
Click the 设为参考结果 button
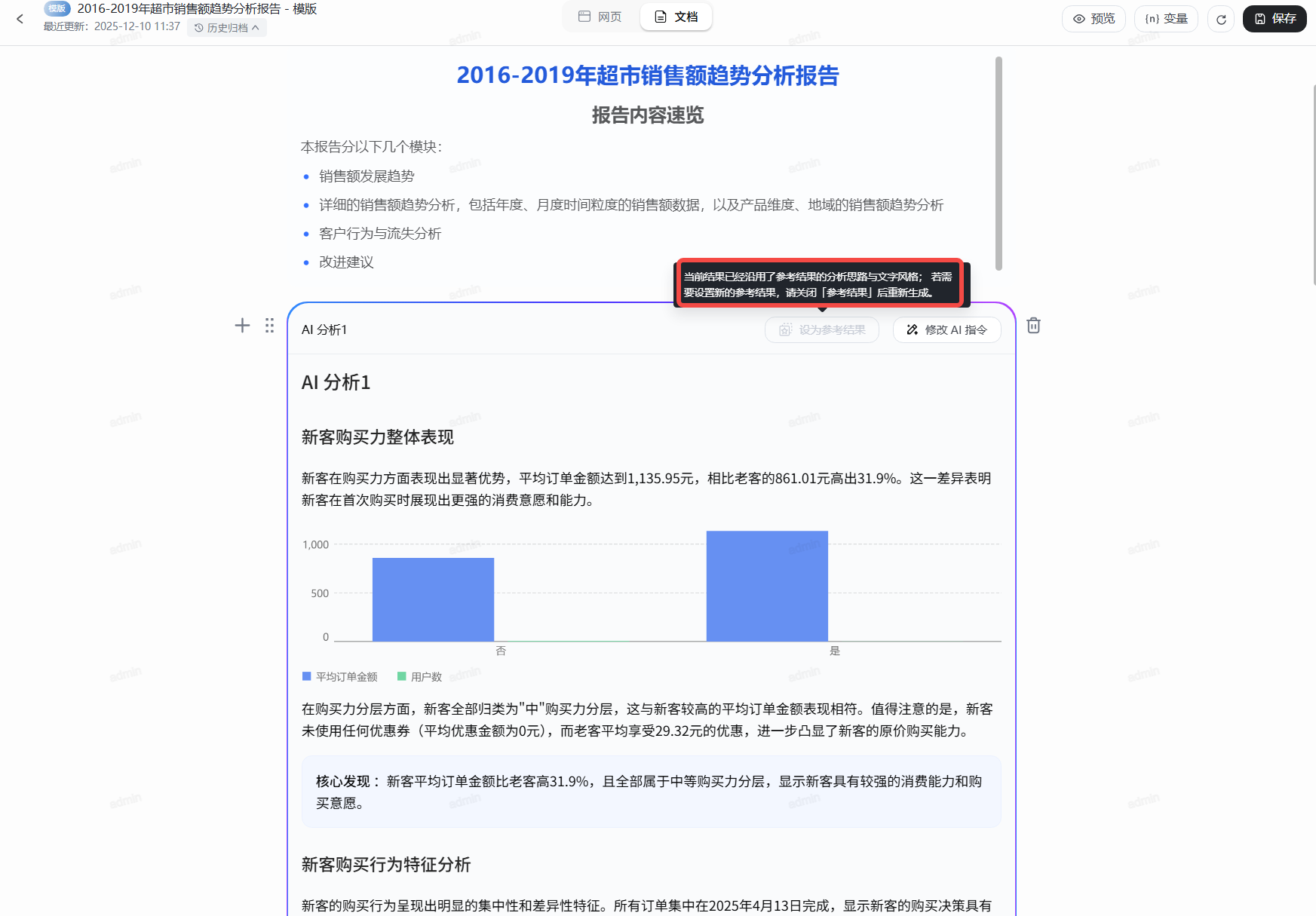pos(822,329)
